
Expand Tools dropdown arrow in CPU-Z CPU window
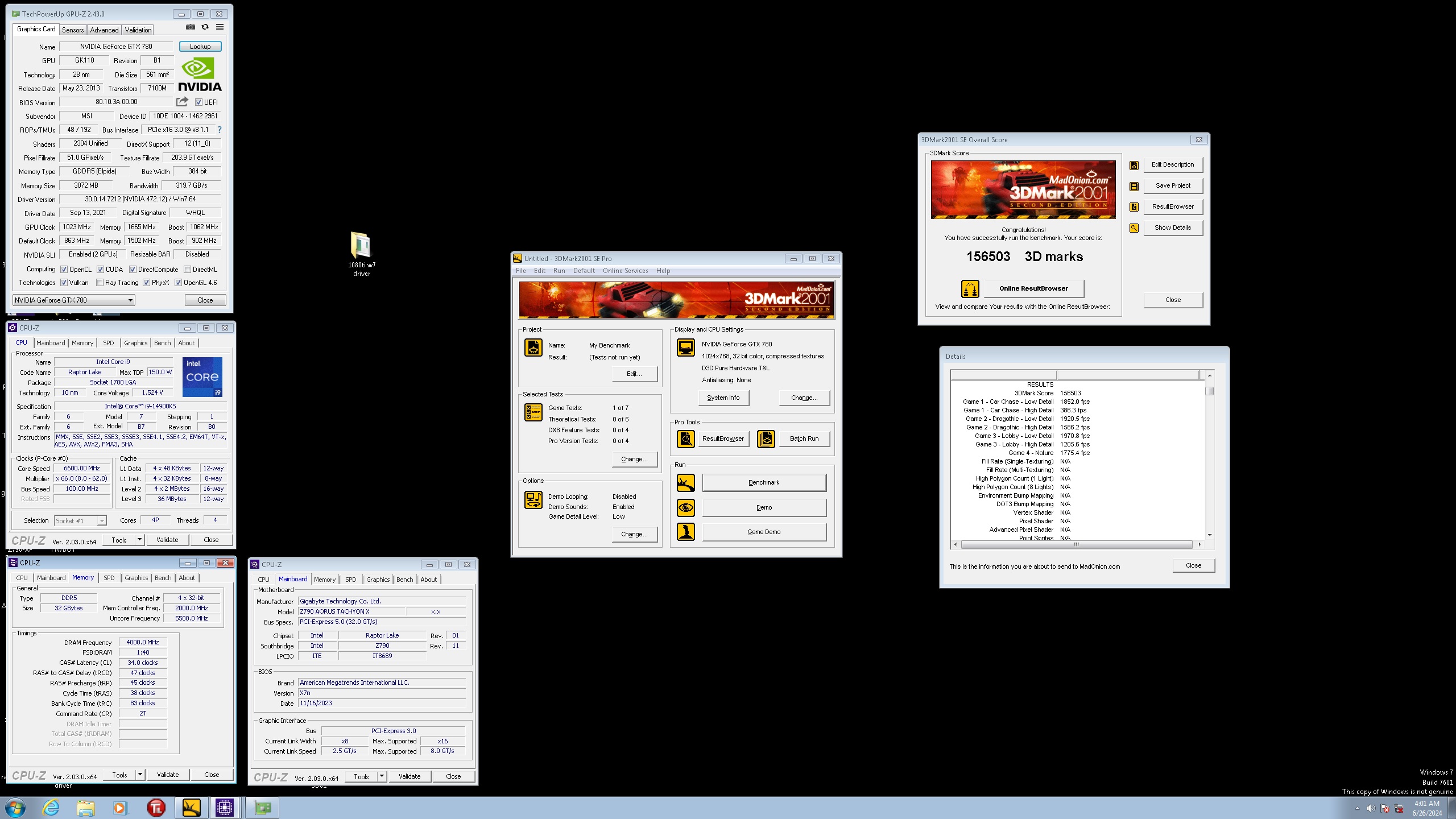139,540
